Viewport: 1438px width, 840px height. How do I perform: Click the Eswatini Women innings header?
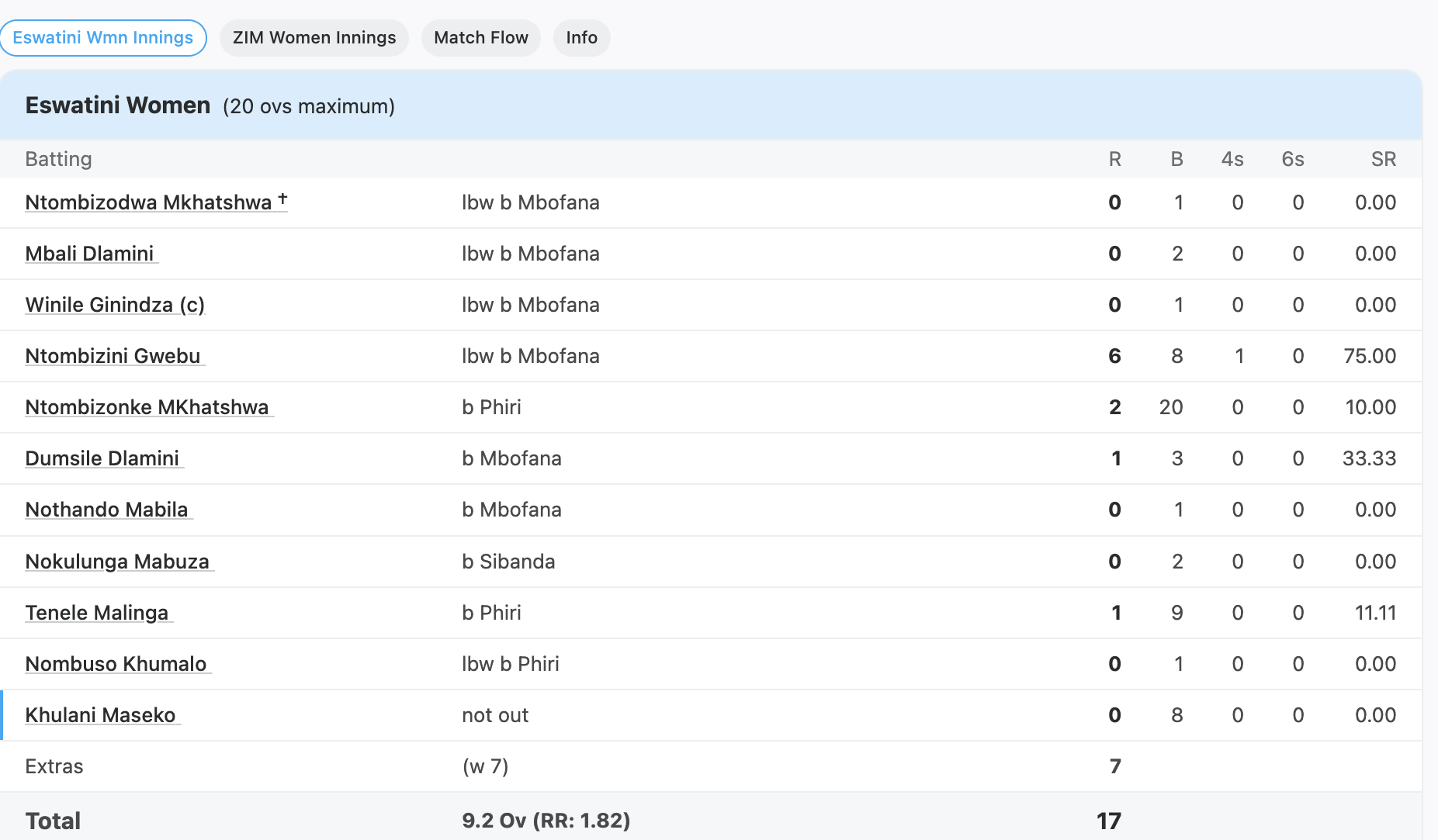pos(118,105)
